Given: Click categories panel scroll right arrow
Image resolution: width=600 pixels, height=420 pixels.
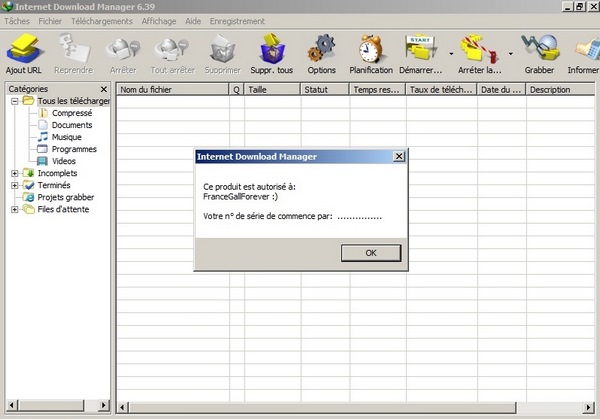Looking at the screenshot, I should [x=103, y=405].
